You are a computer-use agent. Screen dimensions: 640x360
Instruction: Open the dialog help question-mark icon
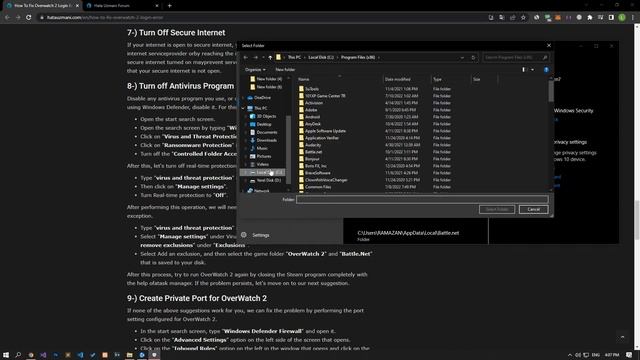coord(546,70)
